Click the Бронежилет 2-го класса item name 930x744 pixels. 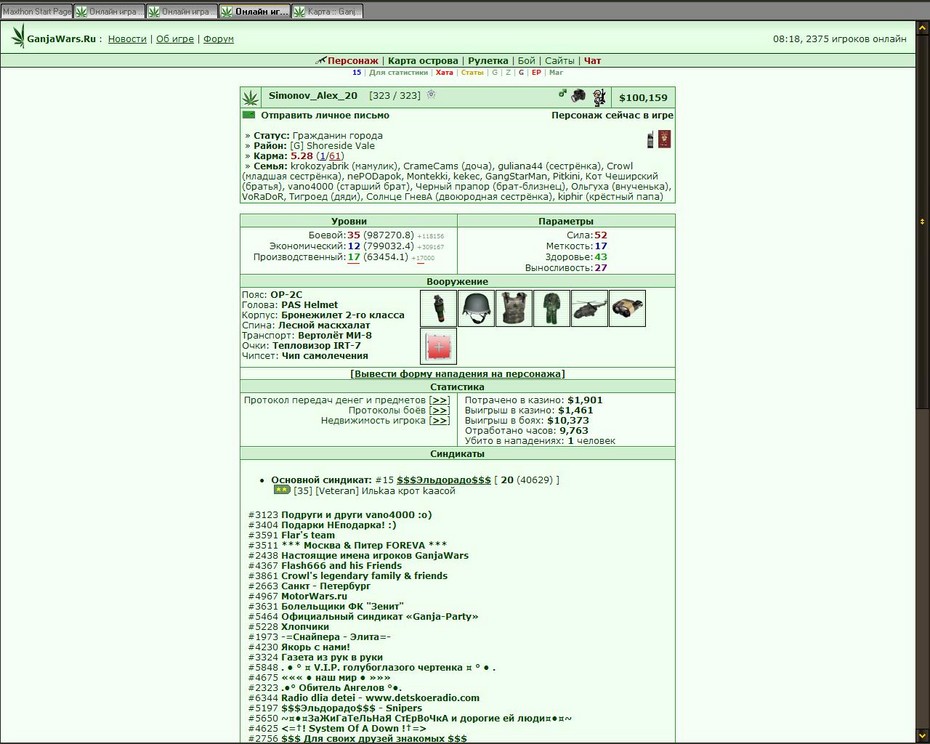[342, 315]
